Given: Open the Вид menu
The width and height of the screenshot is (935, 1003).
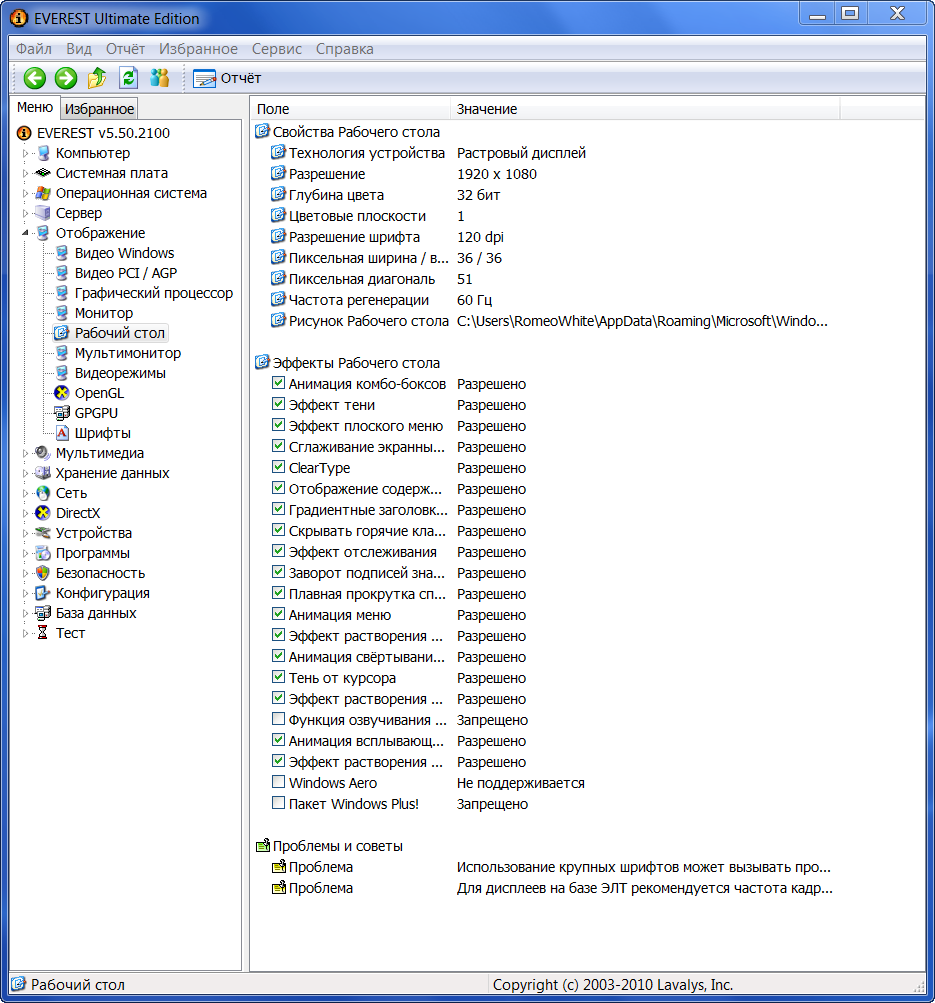Looking at the screenshot, I should (79, 49).
